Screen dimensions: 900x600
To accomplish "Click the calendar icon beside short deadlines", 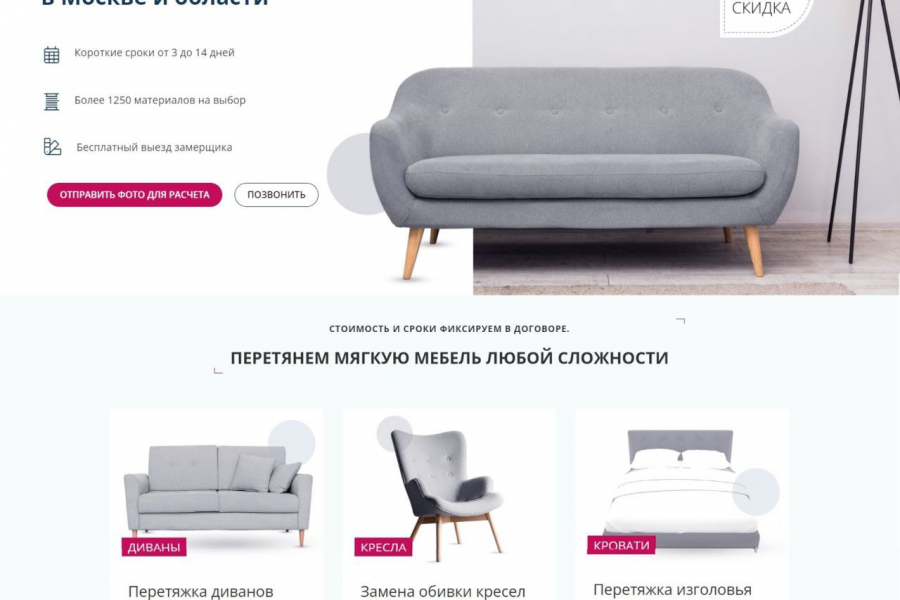I will (52, 55).
